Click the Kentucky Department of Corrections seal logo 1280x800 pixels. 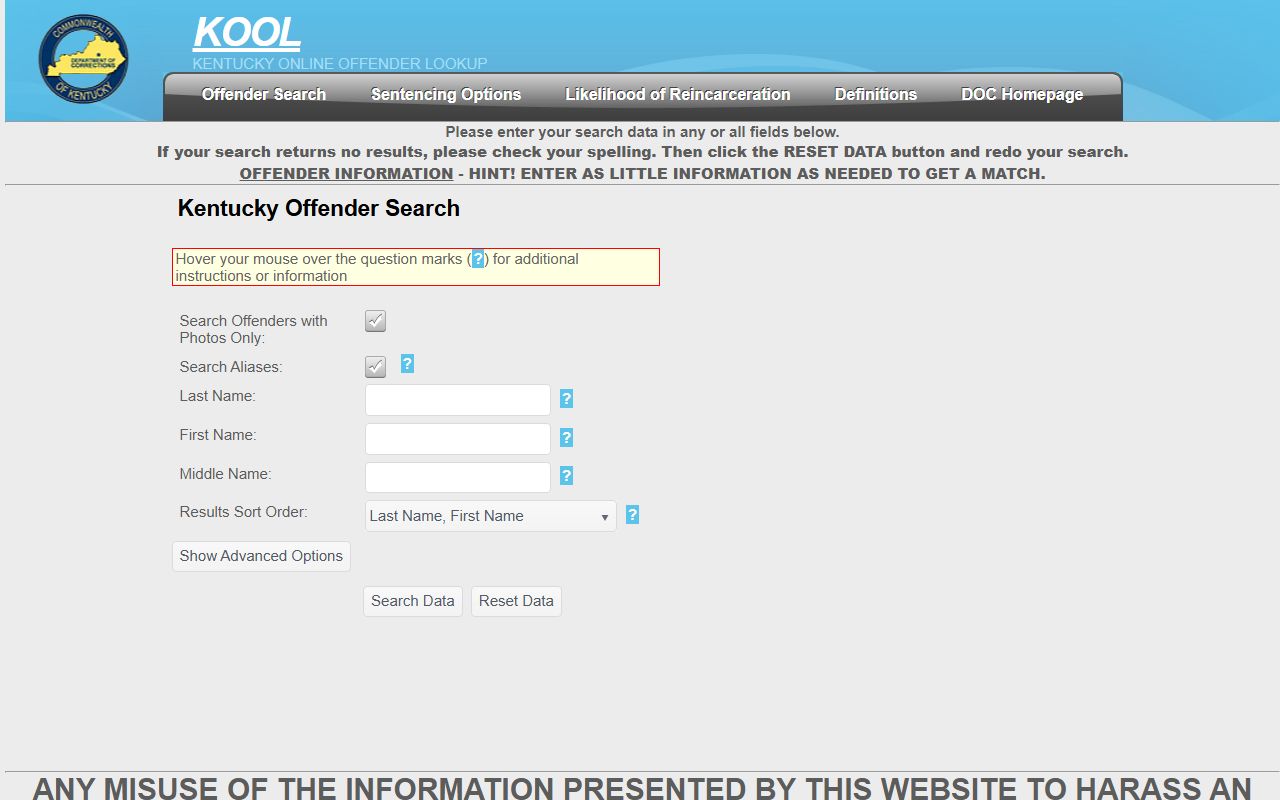tap(83, 59)
